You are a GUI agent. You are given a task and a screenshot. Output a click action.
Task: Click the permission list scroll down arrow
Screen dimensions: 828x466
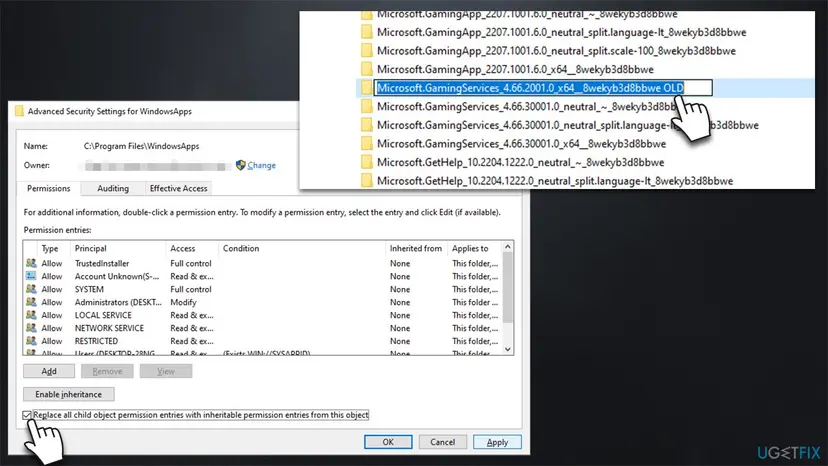pos(507,349)
